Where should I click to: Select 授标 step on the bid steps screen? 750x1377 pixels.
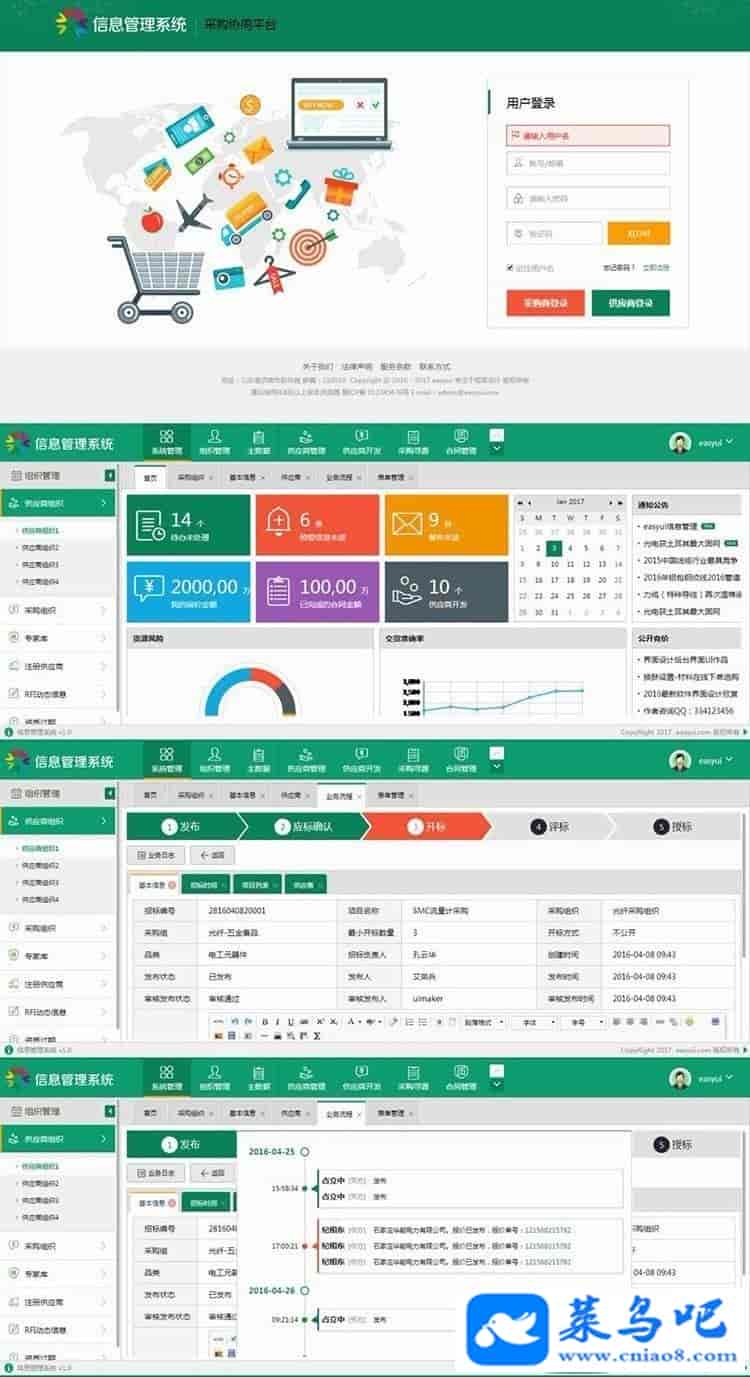coord(673,827)
